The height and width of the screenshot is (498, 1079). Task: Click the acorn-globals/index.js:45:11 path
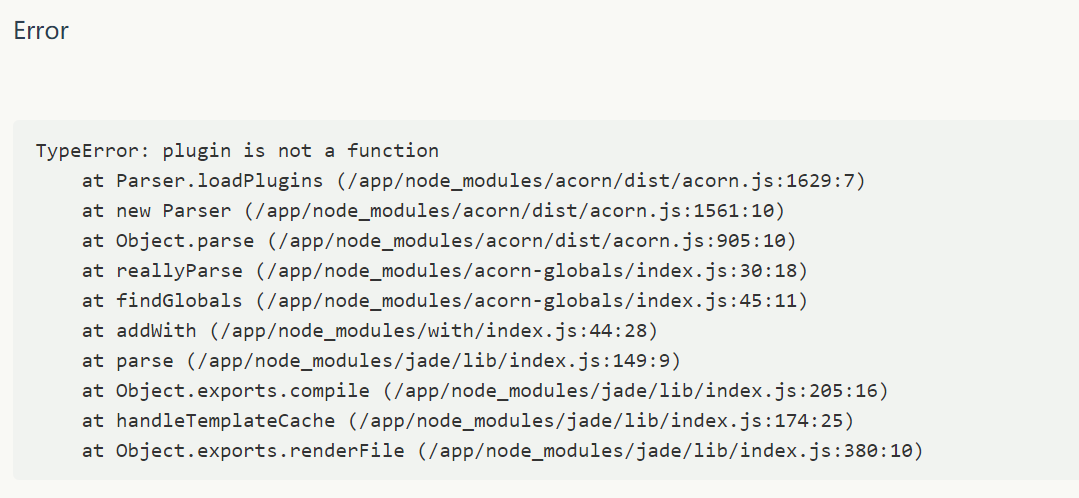531,301
